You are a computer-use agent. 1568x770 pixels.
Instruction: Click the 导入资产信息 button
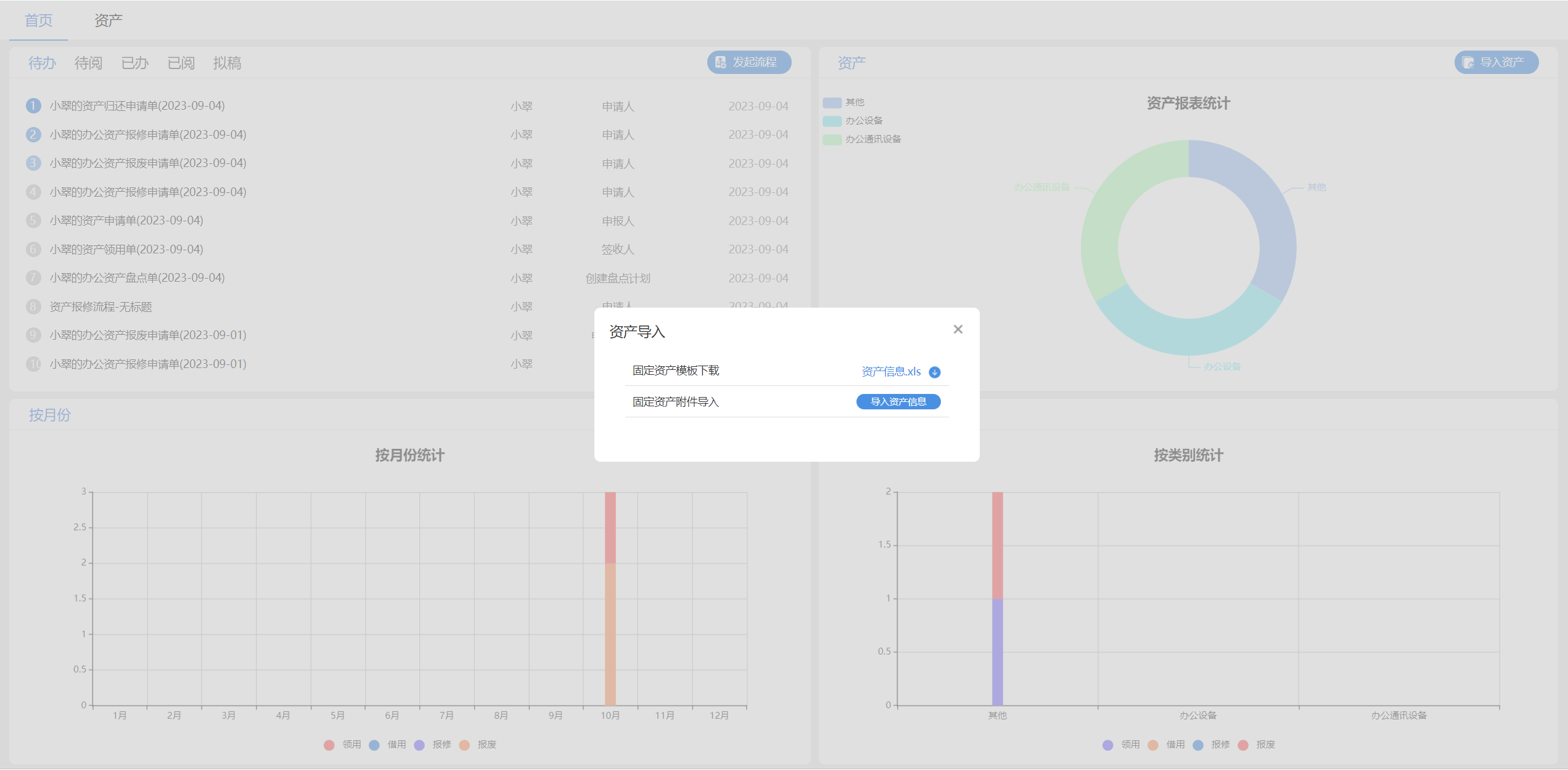[898, 402]
